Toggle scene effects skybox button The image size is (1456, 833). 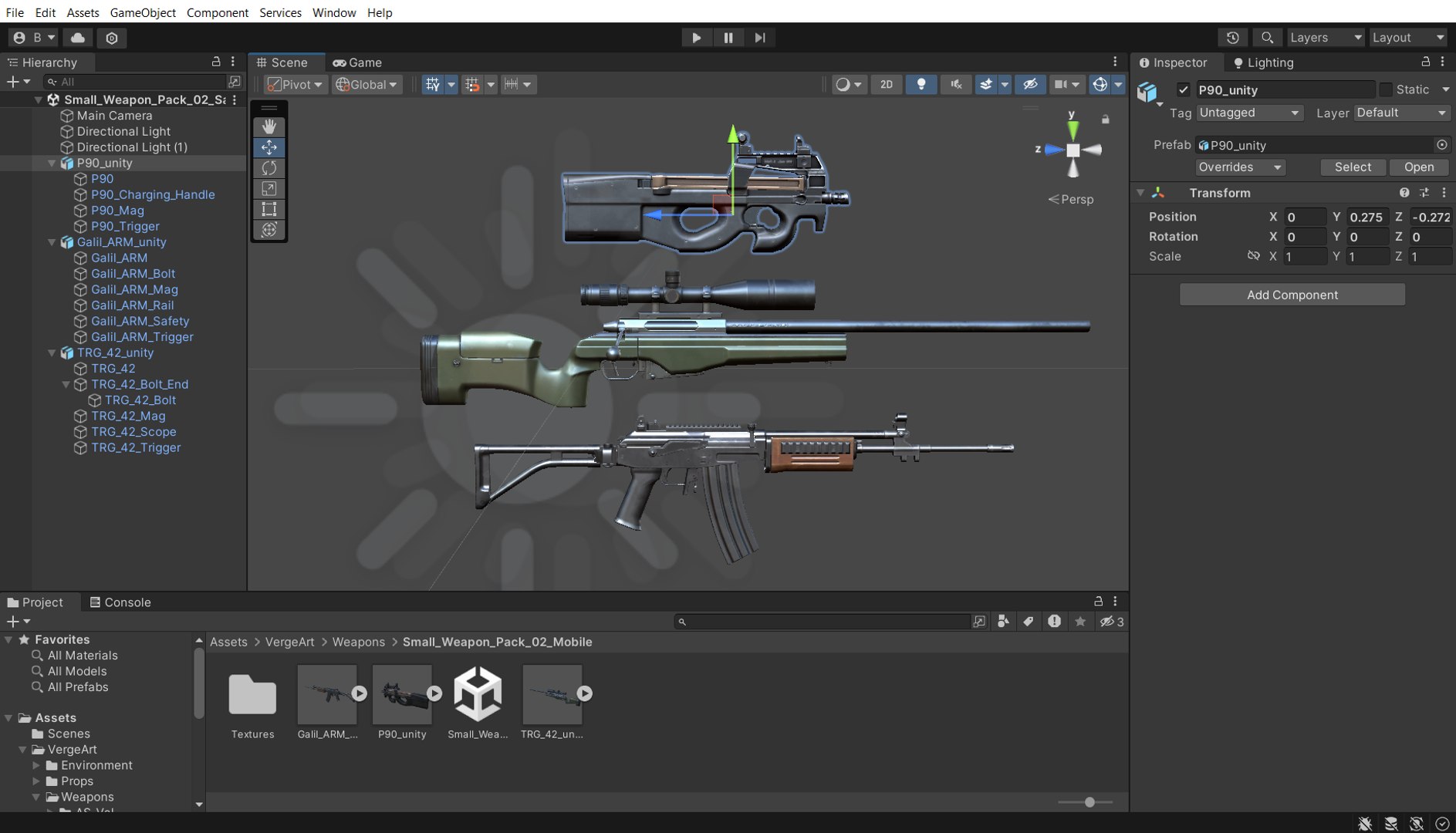[x=986, y=84]
